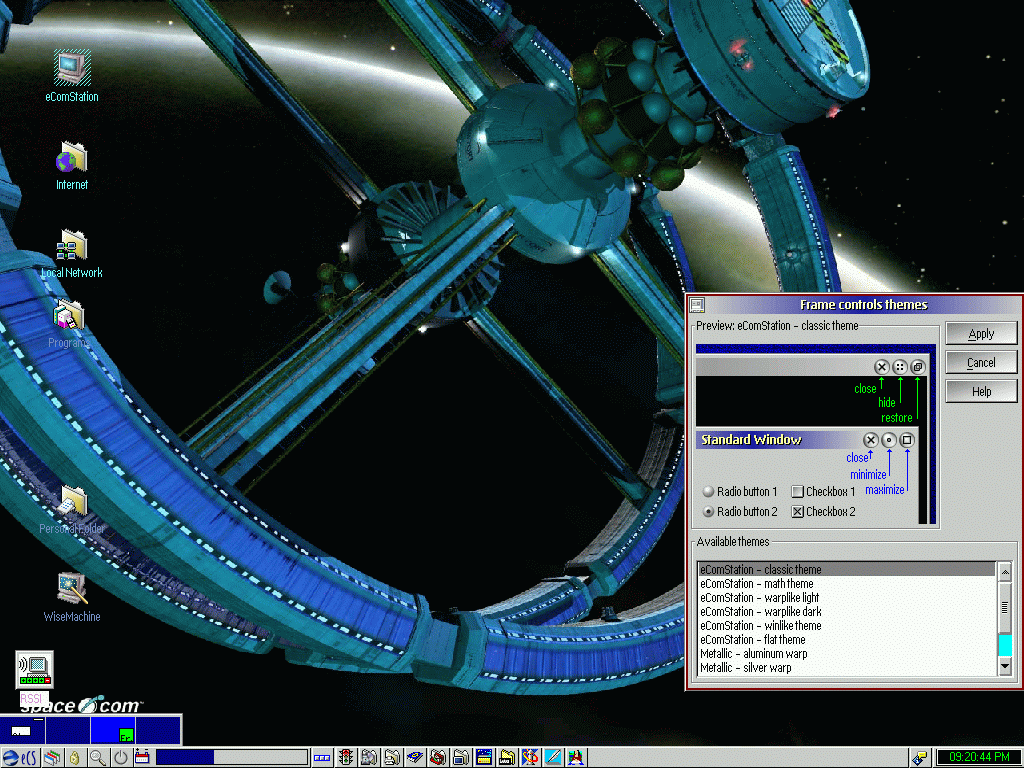Screen dimensions: 1024x768
Task: Click the magnifier search icon on taskbar
Action: [x=97, y=758]
